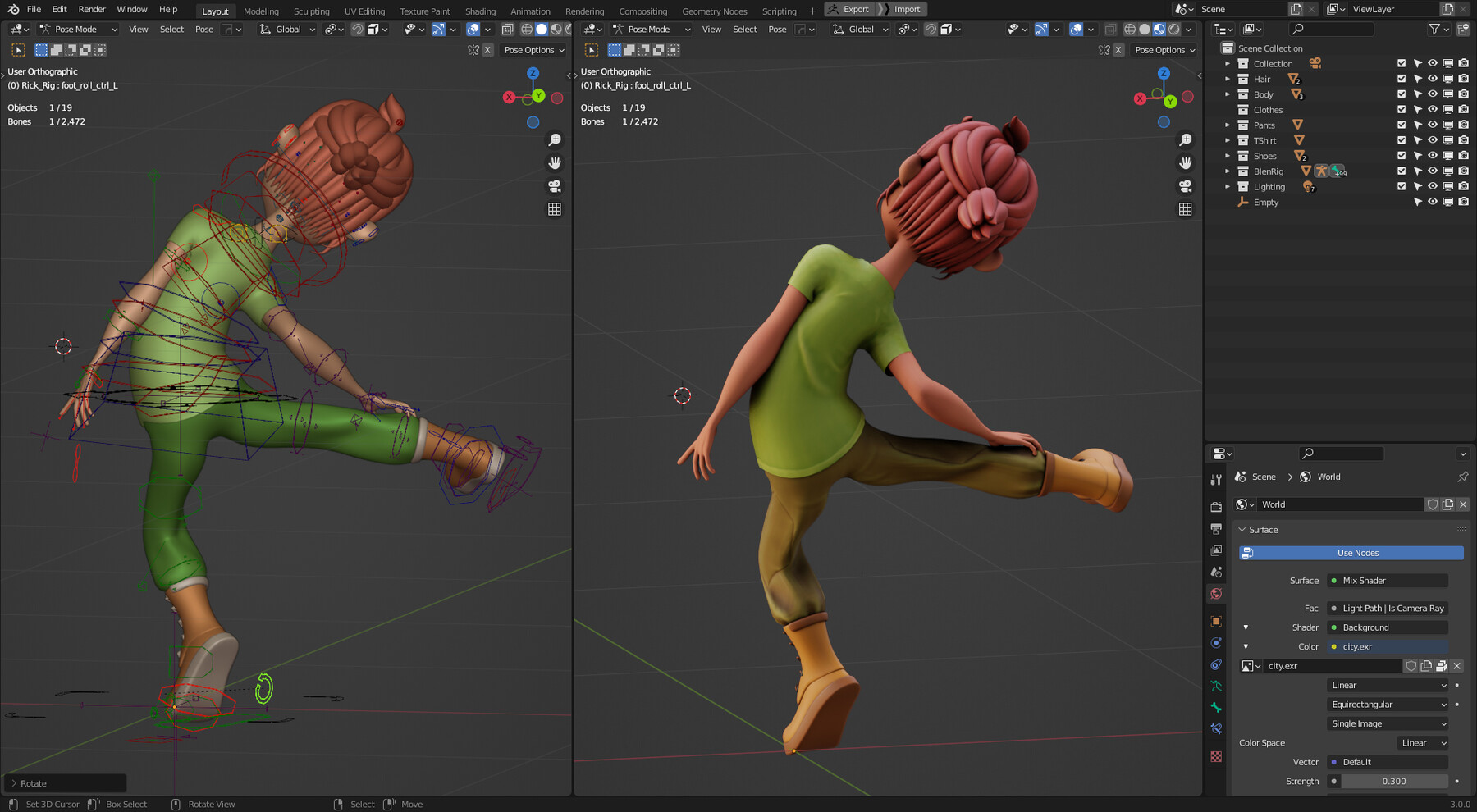Screen dimensions: 1477x812
Task: Switch orthographic grid icon in left viewport
Action: [555, 209]
